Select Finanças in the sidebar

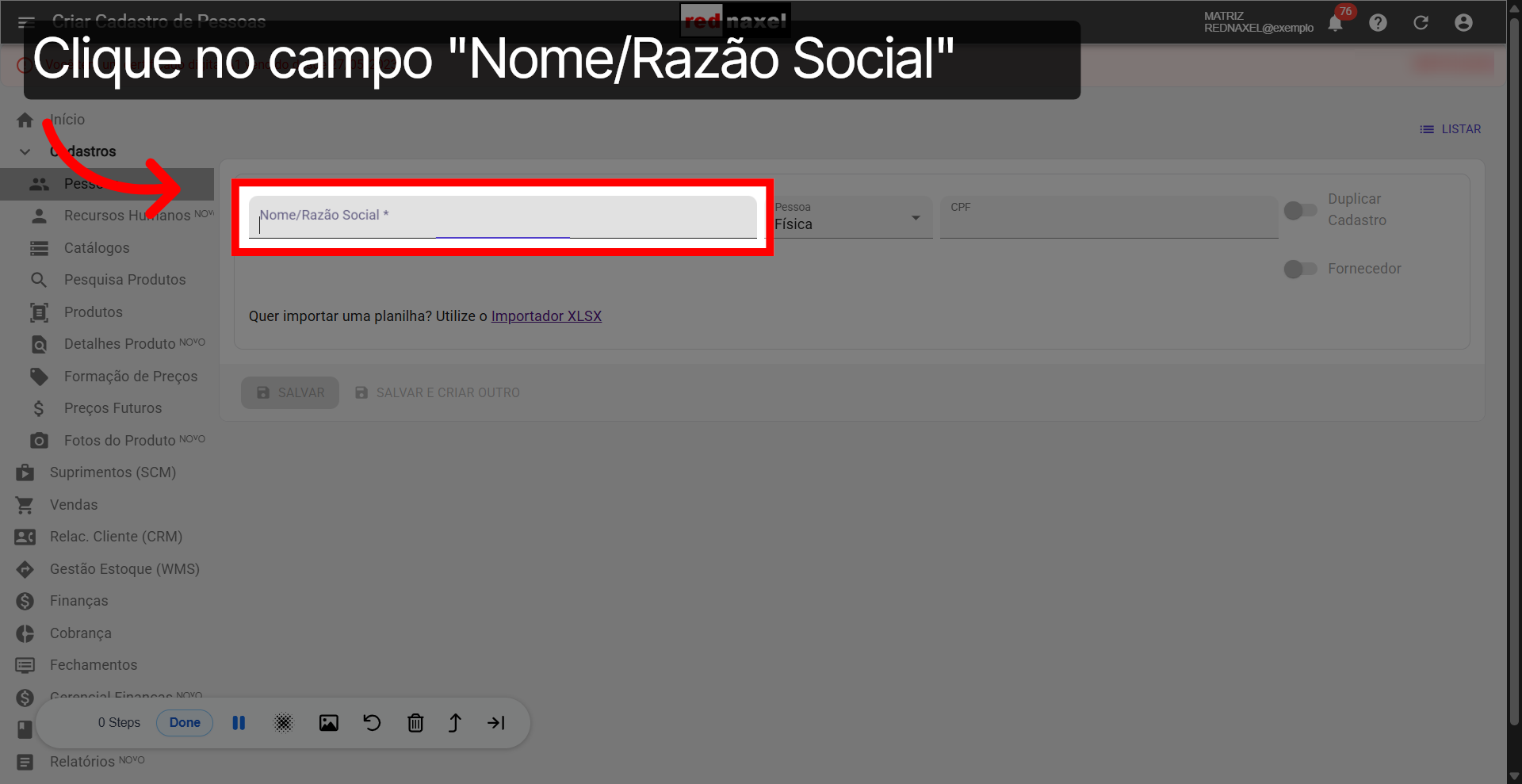[79, 600]
